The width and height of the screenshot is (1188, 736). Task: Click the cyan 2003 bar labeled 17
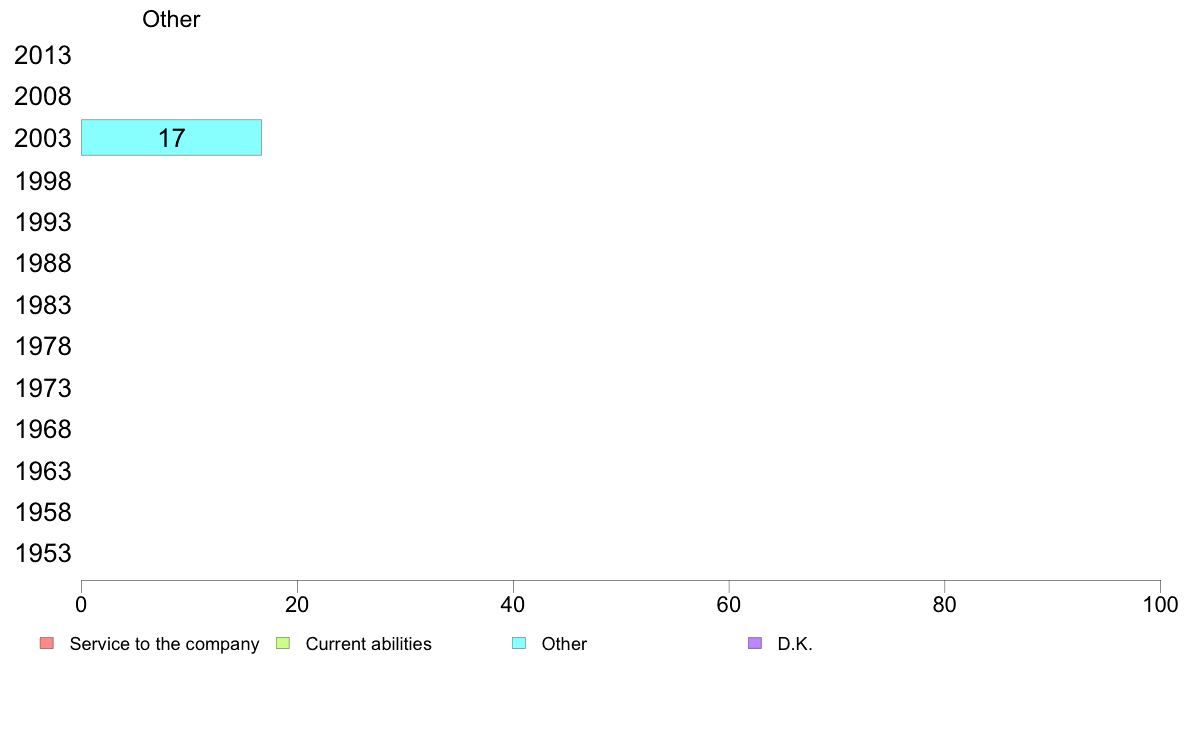[171, 137]
